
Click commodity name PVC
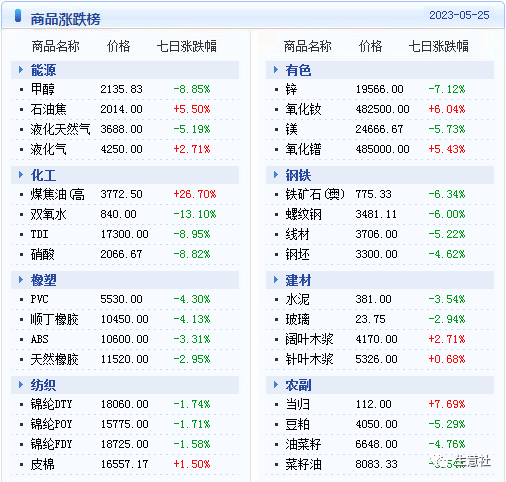click(39, 299)
